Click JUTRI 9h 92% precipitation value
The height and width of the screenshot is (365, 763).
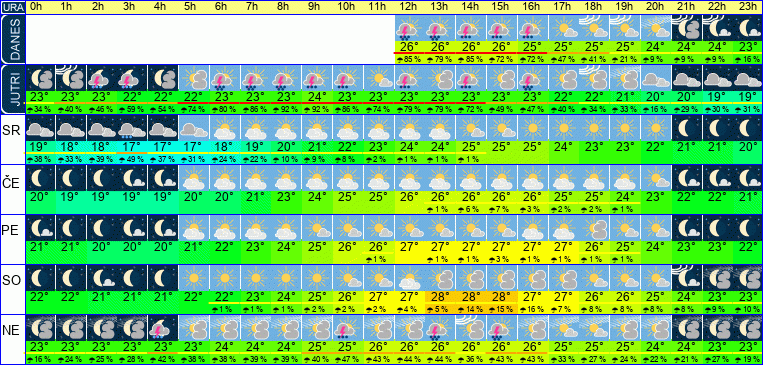point(317,109)
